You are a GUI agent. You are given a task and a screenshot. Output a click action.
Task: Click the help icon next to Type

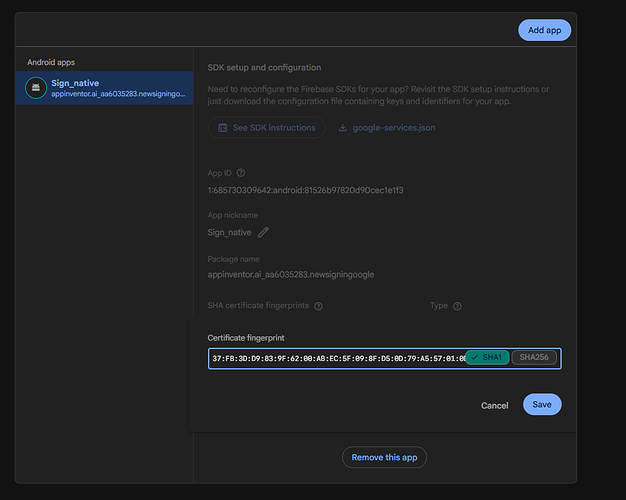(x=457, y=306)
